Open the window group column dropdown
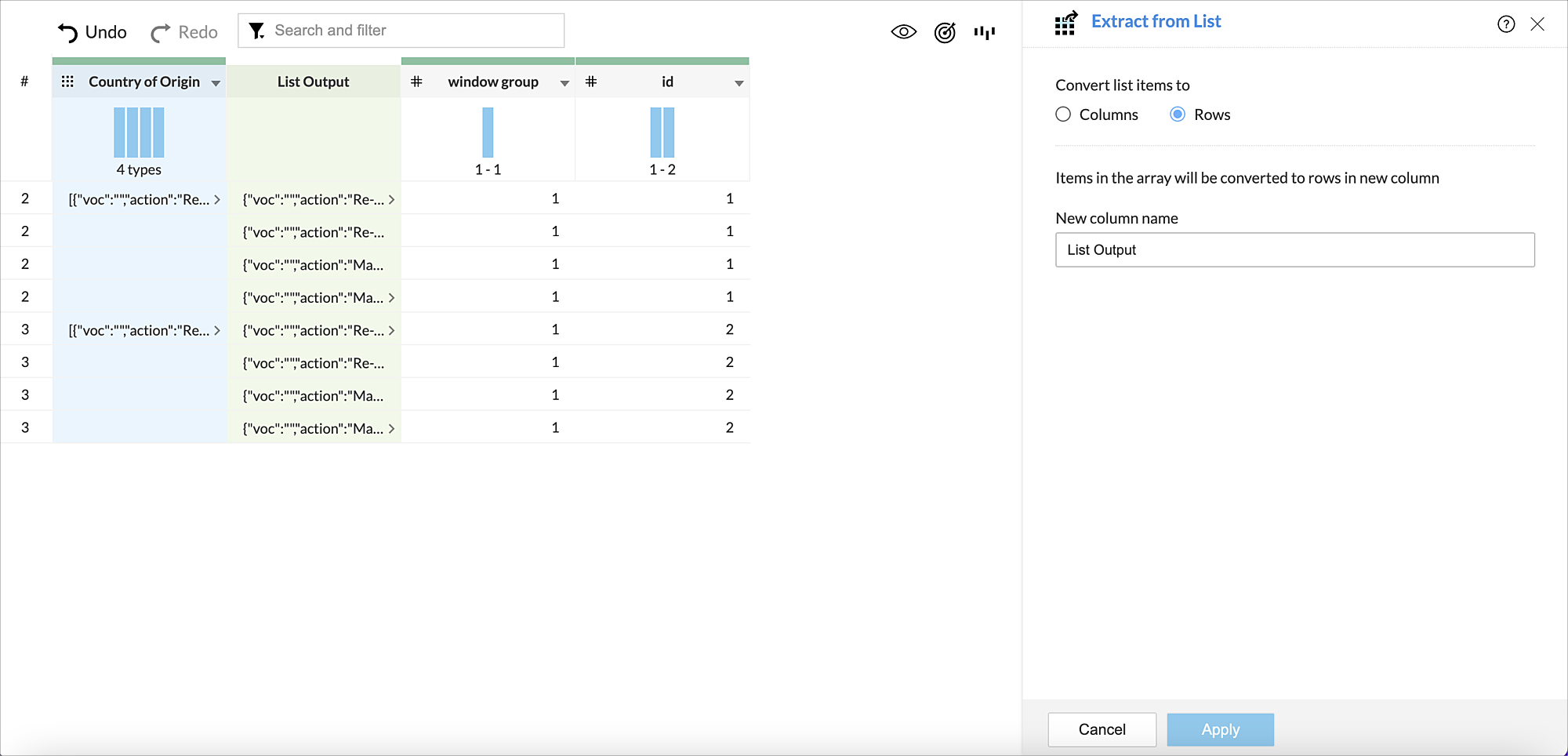1568x756 pixels. (564, 82)
